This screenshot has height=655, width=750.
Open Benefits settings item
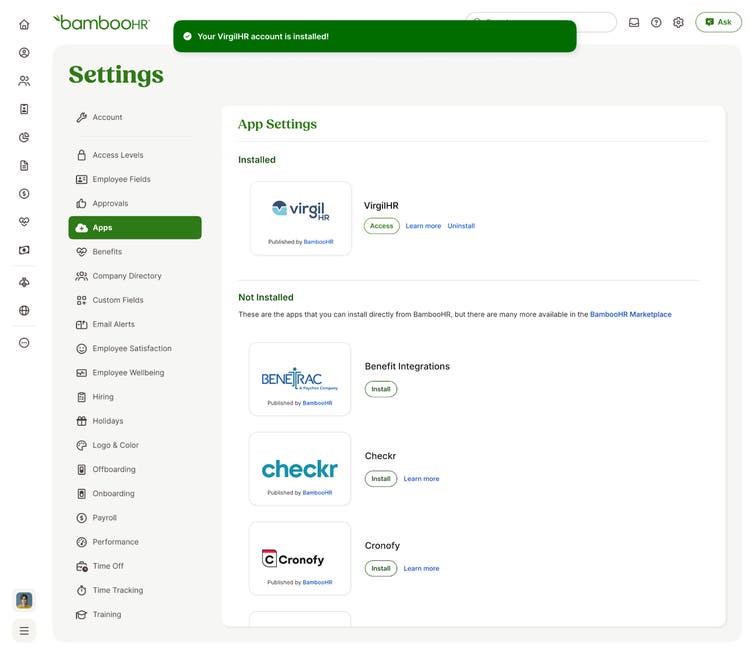(x=135, y=252)
